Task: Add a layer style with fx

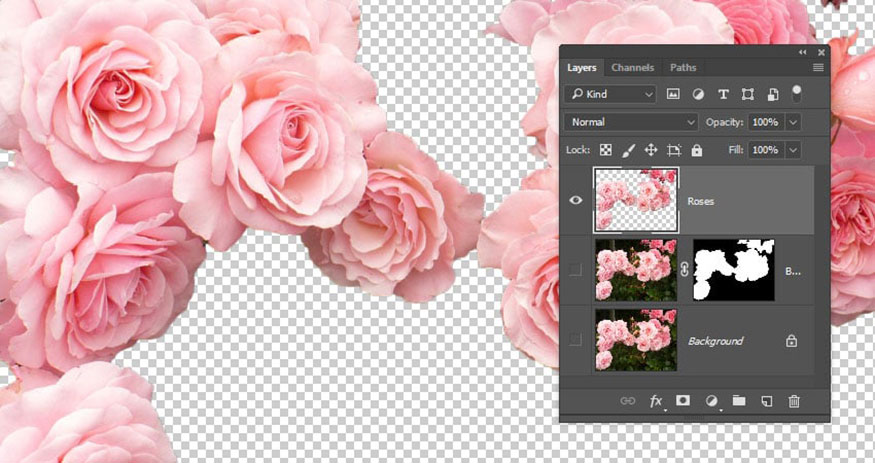Action: tap(656, 401)
